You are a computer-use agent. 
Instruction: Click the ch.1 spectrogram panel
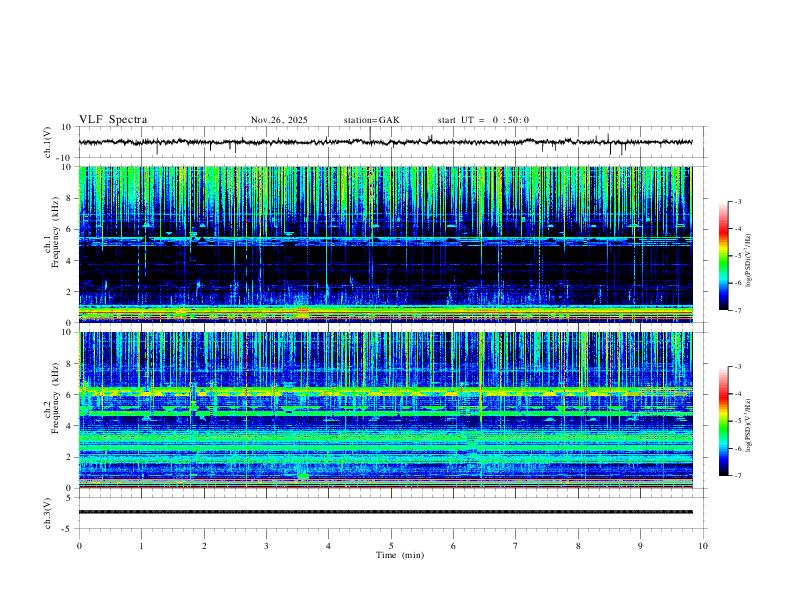(x=385, y=244)
